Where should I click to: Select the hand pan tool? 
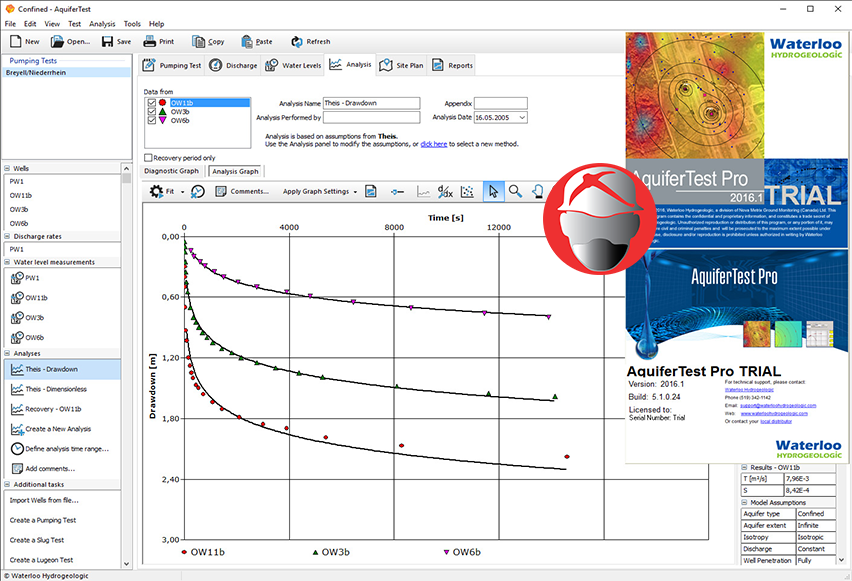pyautogui.click(x=537, y=191)
